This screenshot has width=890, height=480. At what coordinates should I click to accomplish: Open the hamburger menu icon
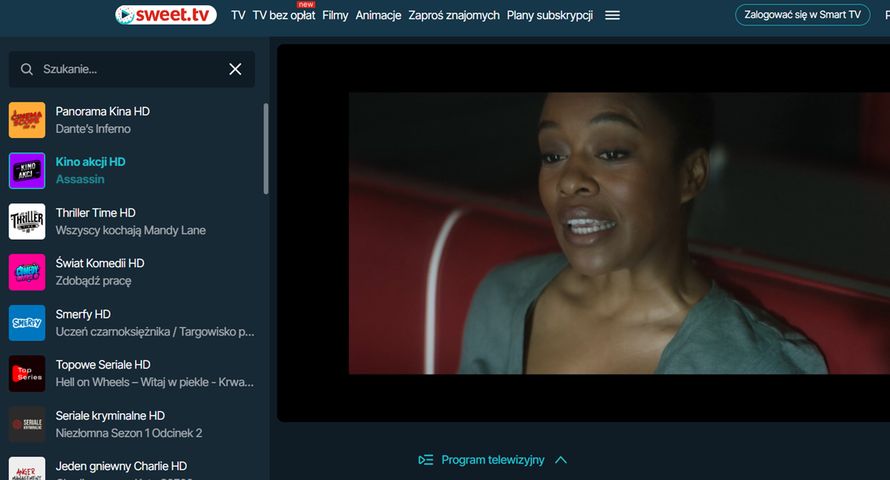612,15
